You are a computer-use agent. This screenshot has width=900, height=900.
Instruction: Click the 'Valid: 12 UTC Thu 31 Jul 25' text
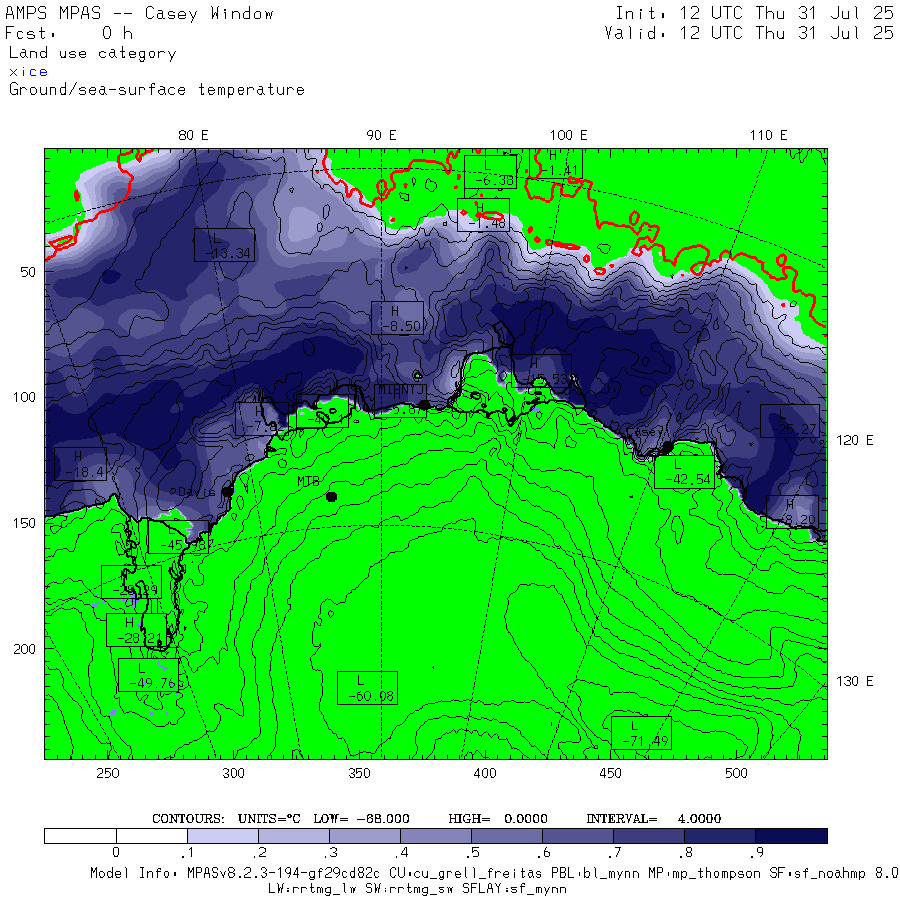coord(748,33)
